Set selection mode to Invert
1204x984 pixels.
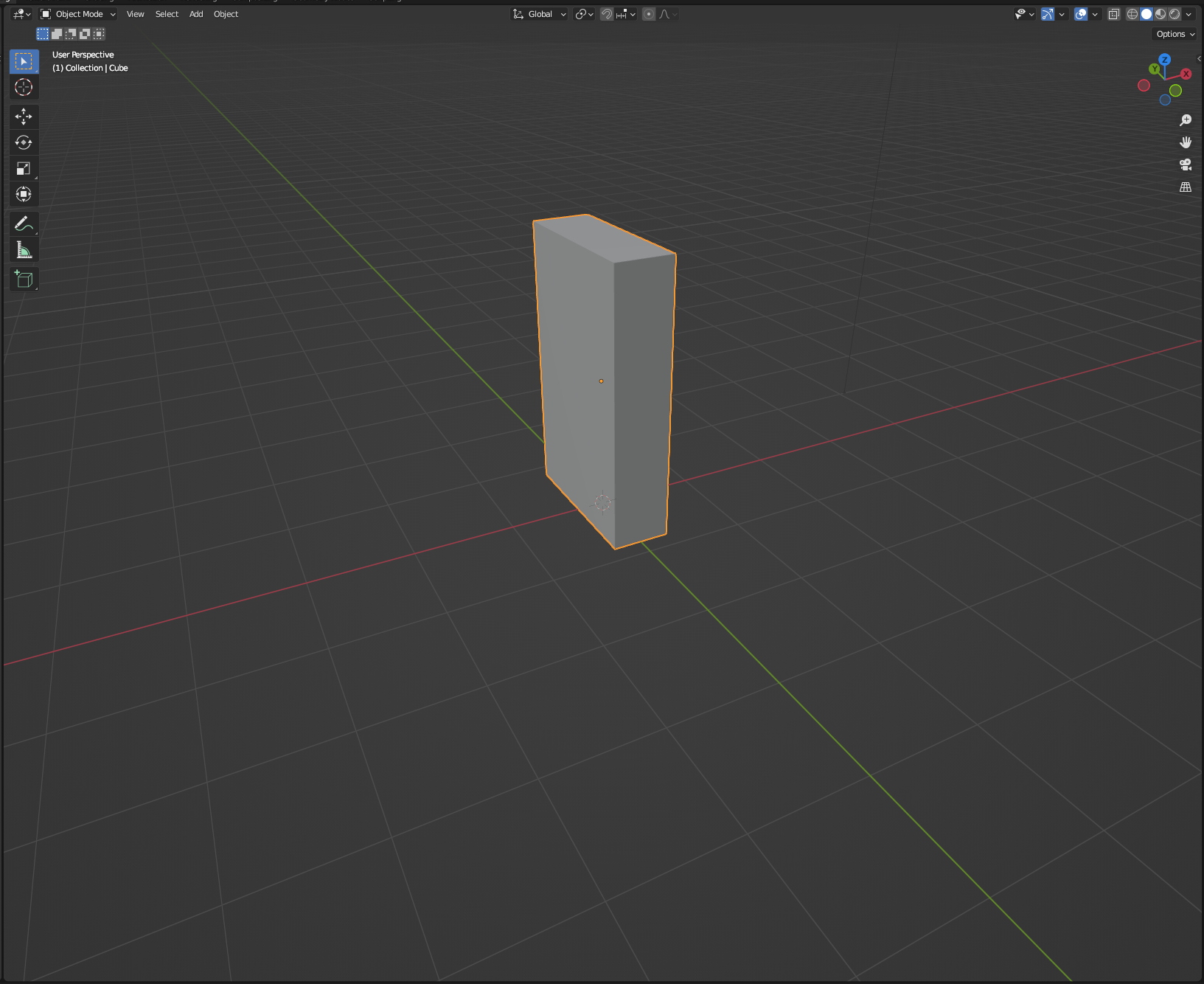click(x=85, y=34)
